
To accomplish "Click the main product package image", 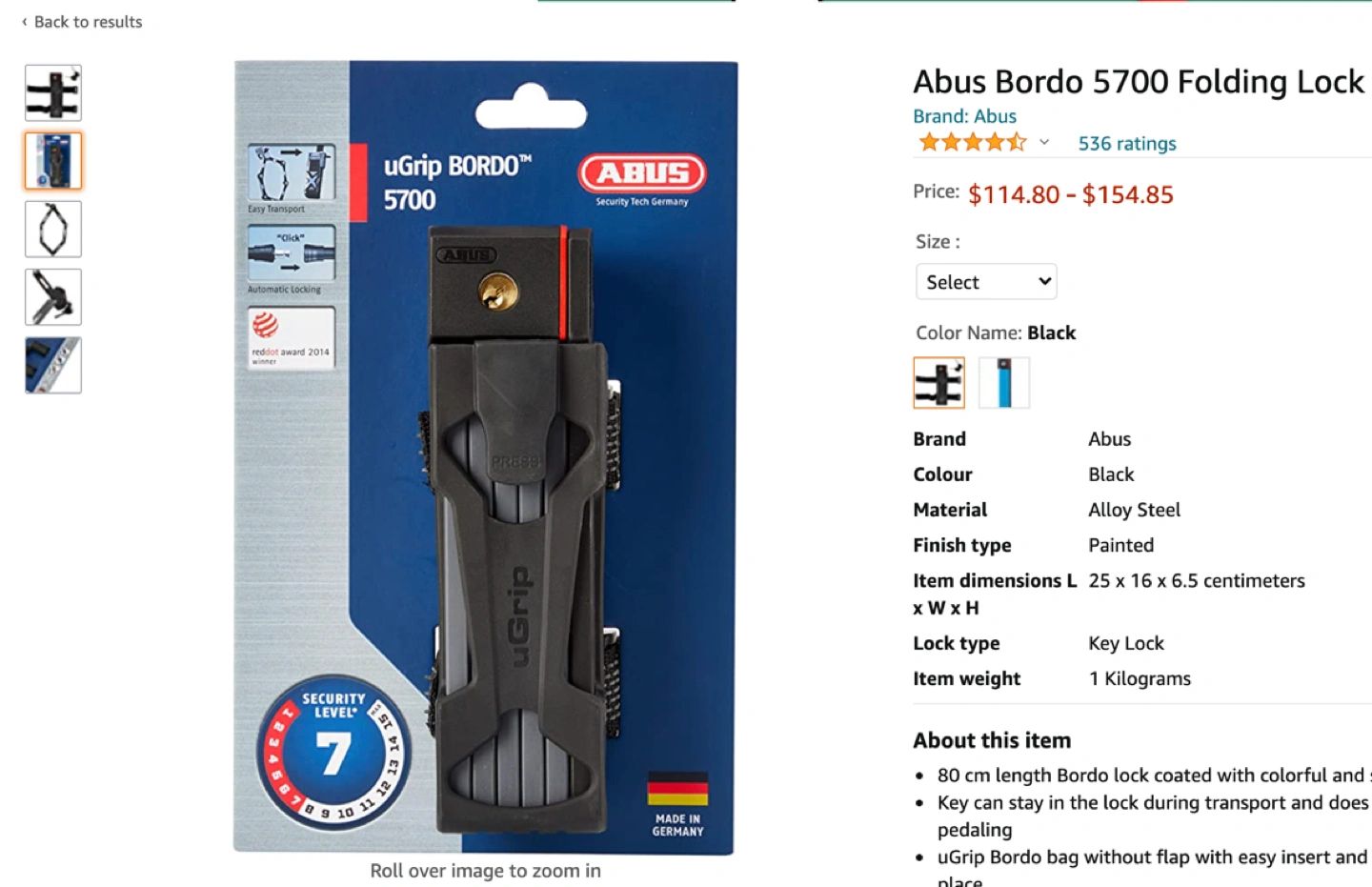I will point(486,457).
